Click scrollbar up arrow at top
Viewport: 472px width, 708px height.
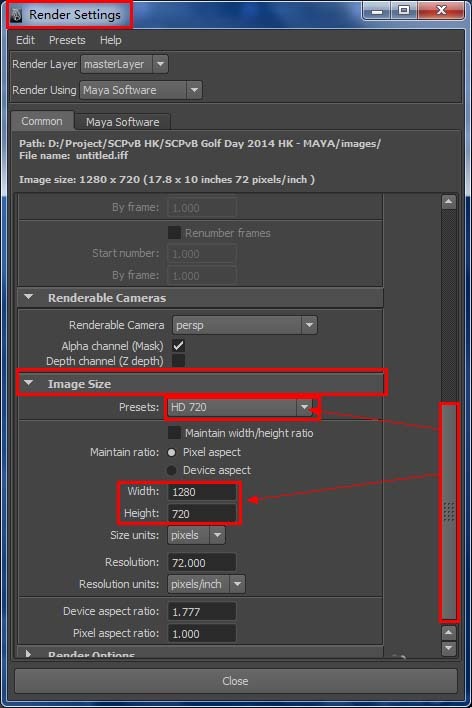[x=449, y=202]
